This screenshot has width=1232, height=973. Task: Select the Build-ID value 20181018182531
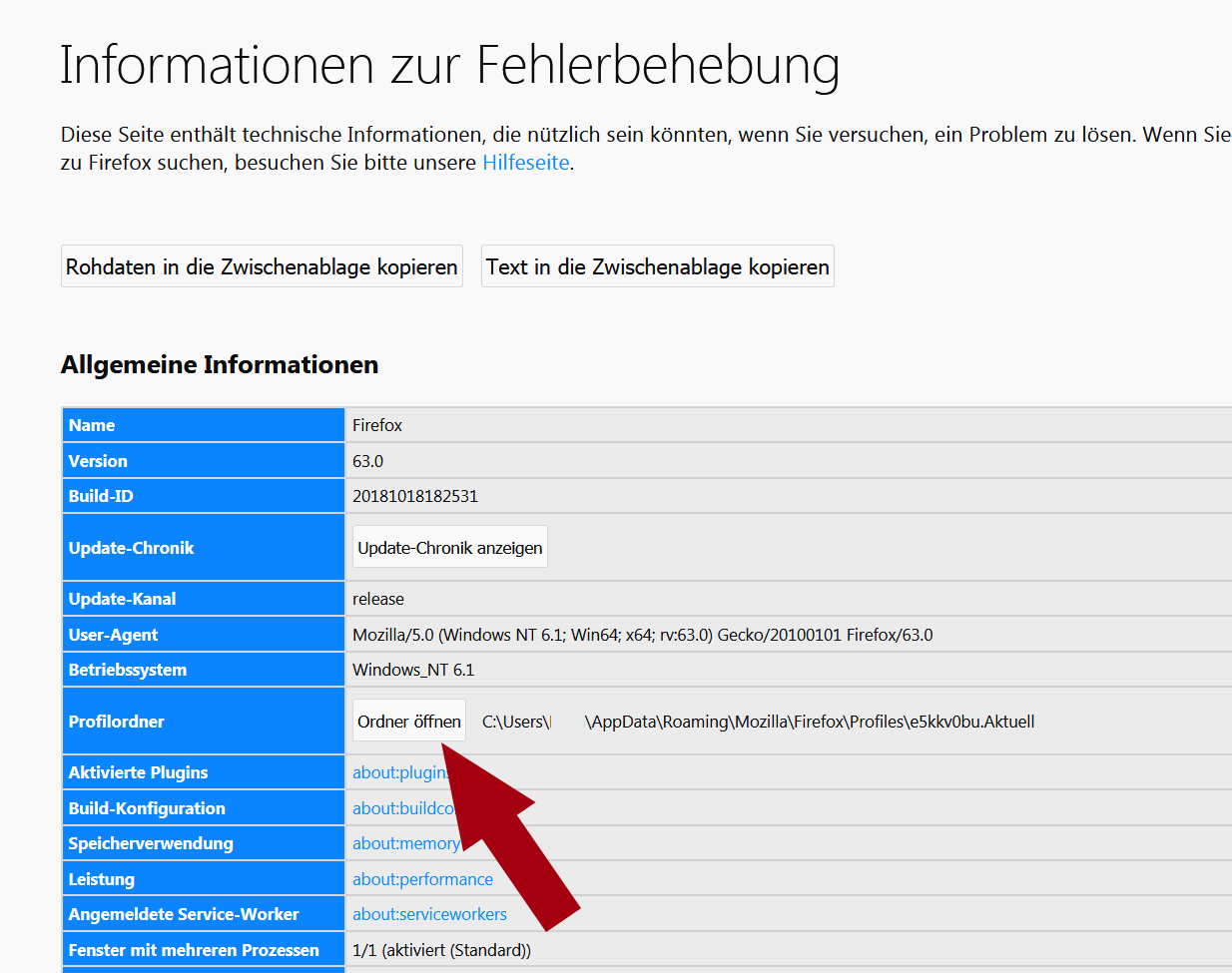pyautogui.click(x=415, y=496)
